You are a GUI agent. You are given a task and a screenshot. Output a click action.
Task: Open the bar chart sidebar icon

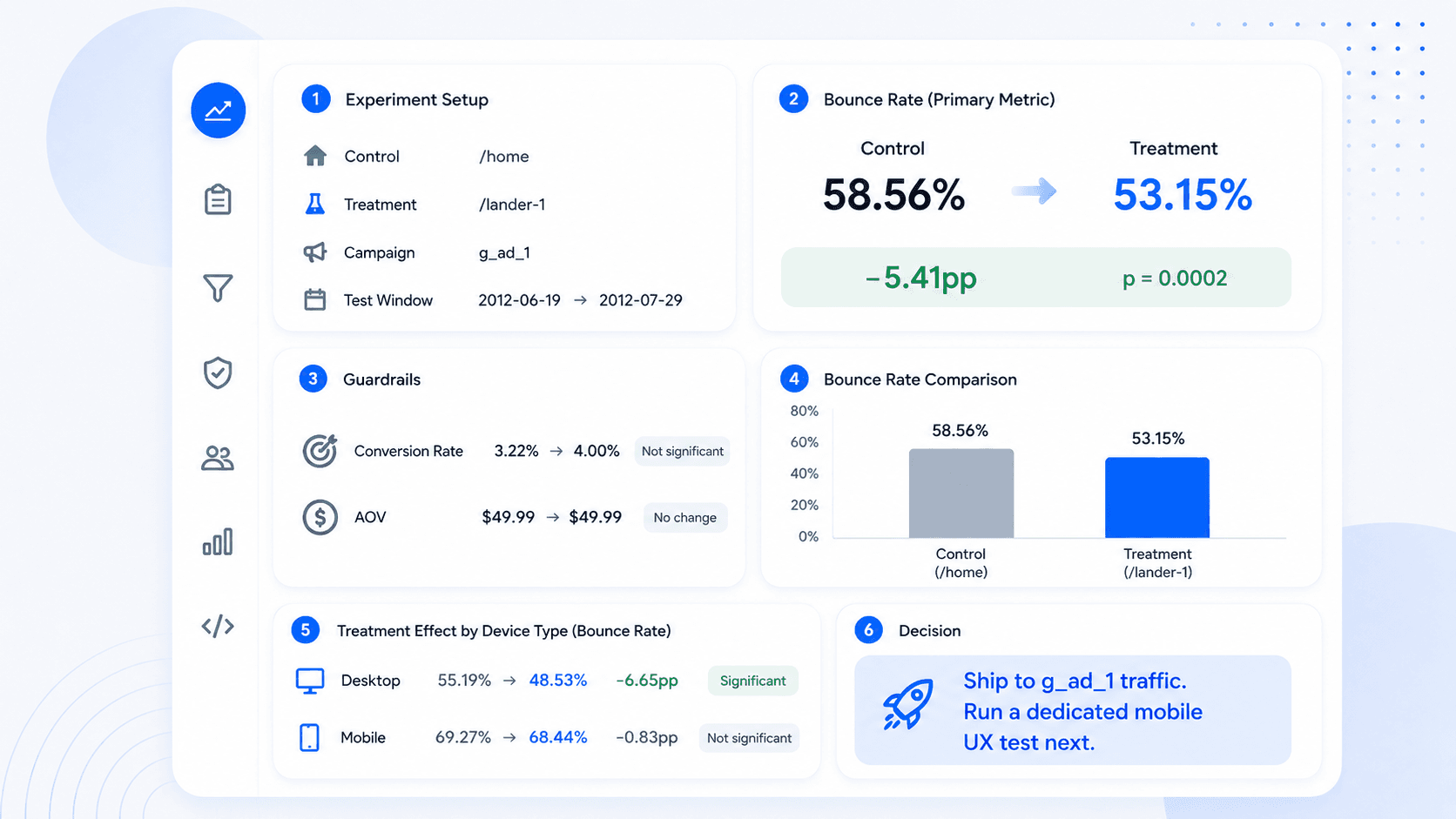click(218, 541)
